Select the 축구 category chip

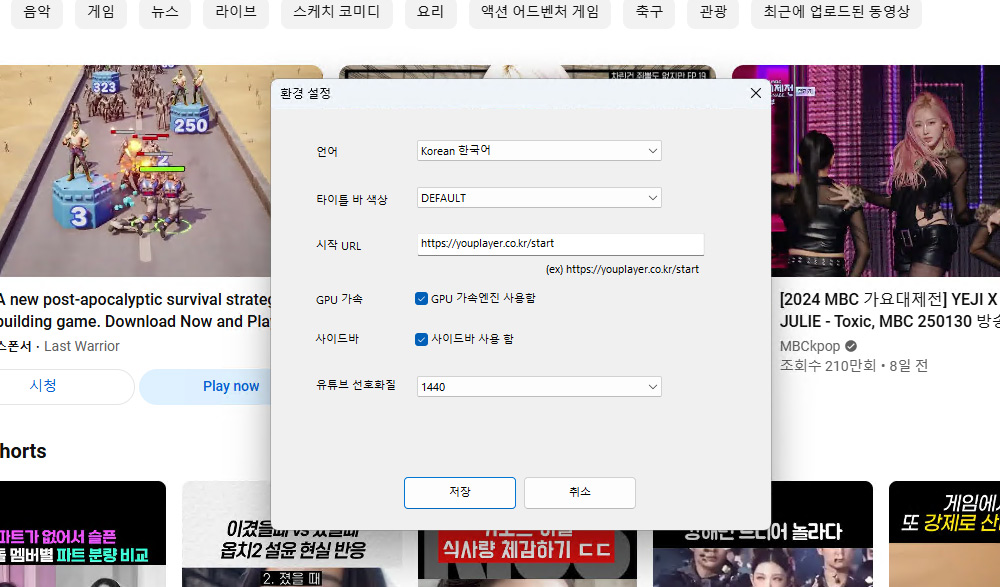[x=649, y=11]
